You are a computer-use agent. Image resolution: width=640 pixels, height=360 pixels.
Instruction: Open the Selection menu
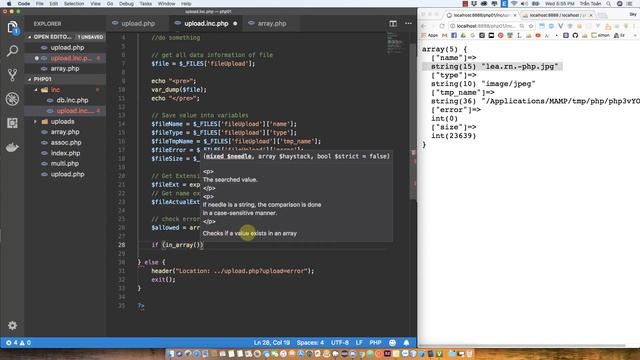pos(74,3)
